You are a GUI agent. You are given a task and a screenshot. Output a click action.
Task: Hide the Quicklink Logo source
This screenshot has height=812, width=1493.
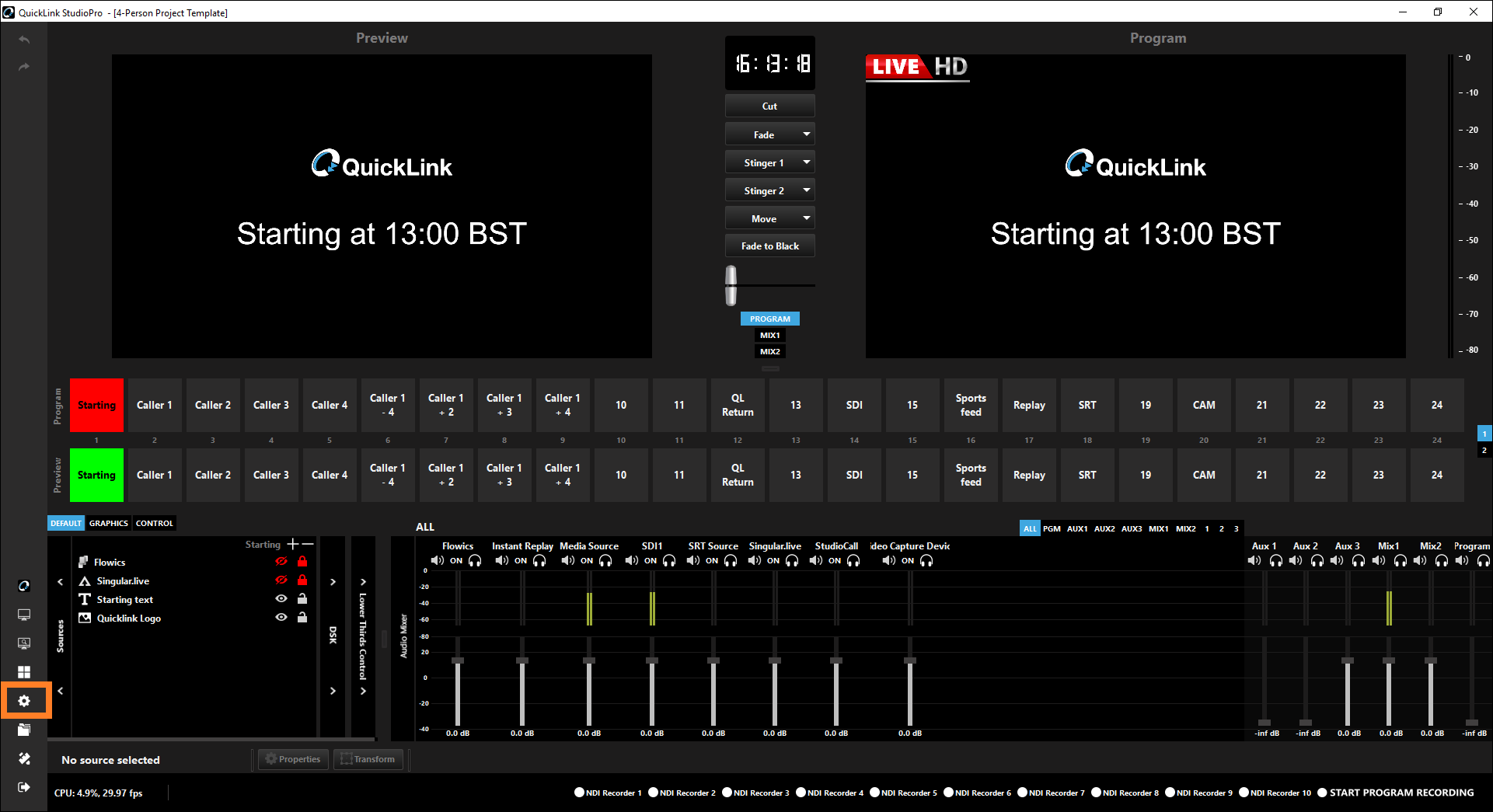tap(281, 617)
